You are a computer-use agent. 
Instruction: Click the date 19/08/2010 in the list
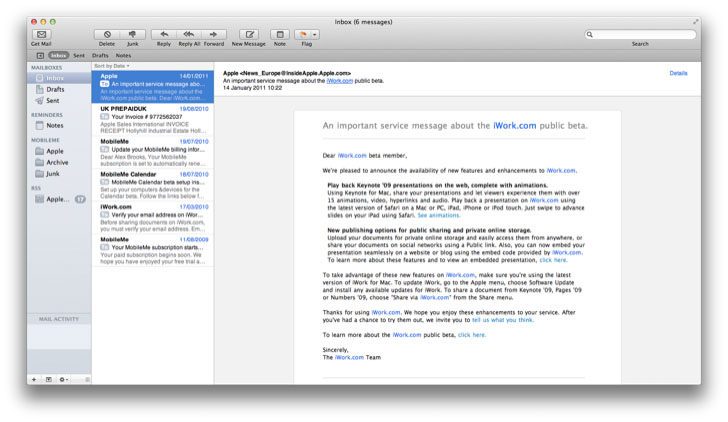pos(194,109)
